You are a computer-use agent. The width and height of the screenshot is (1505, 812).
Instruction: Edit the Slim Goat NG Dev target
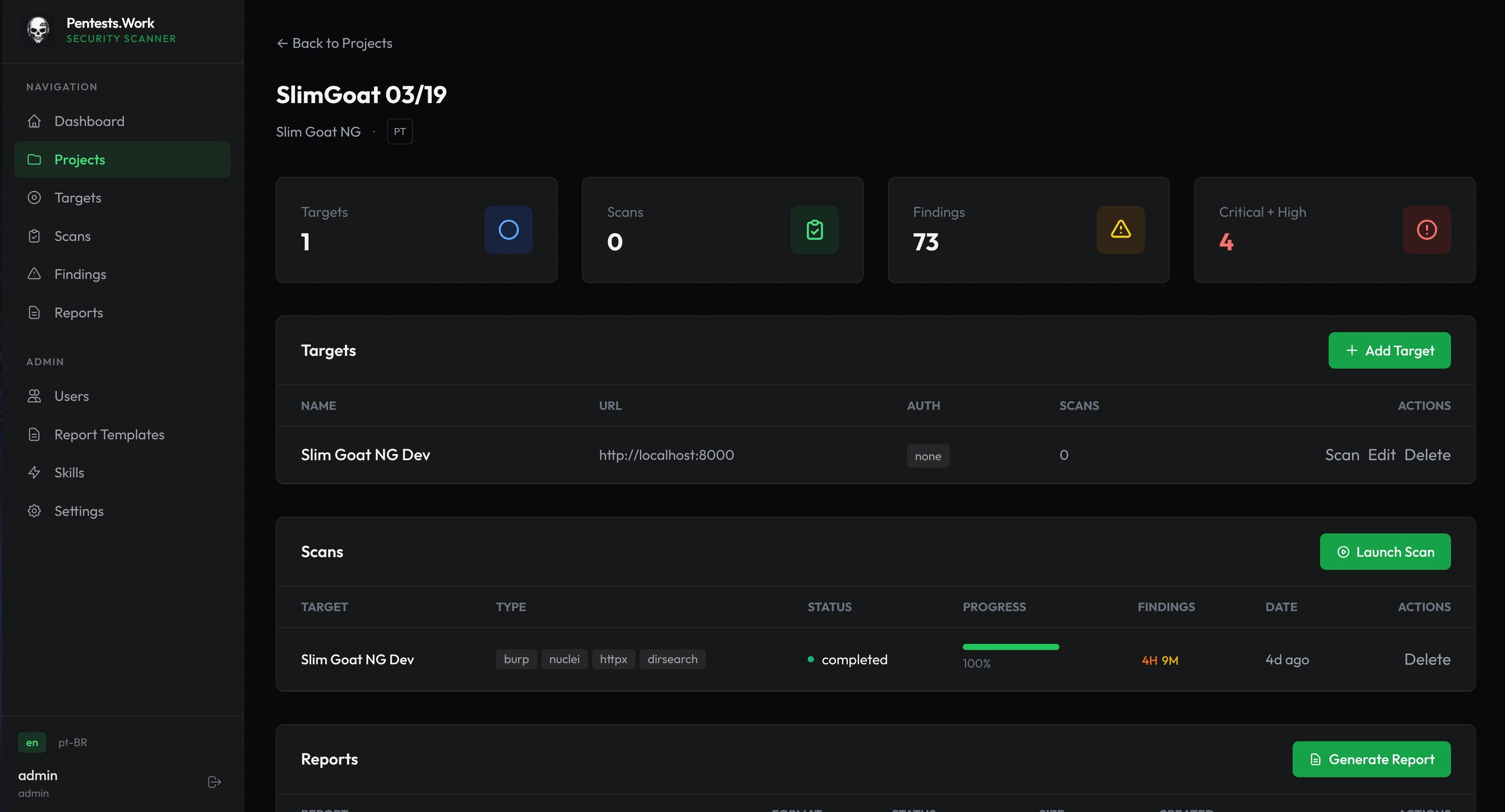pos(1381,455)
